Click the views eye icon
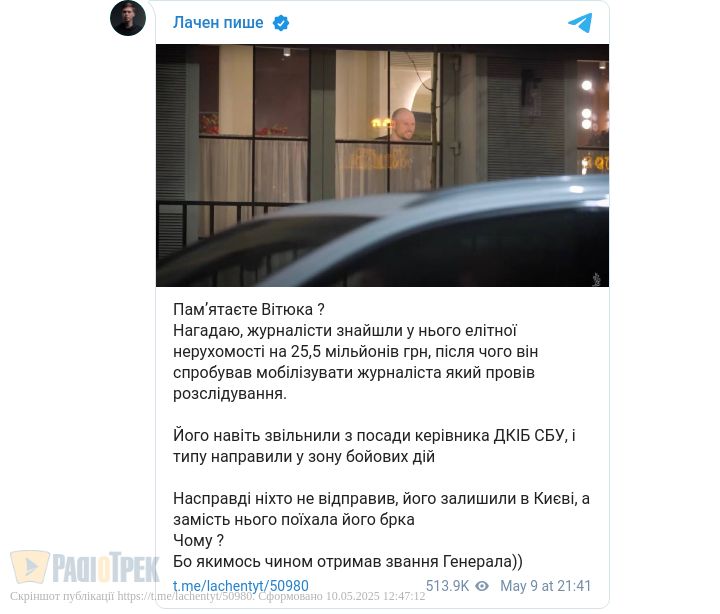Image resolution: width=720 pixels, height=614 pixels. 482,586
